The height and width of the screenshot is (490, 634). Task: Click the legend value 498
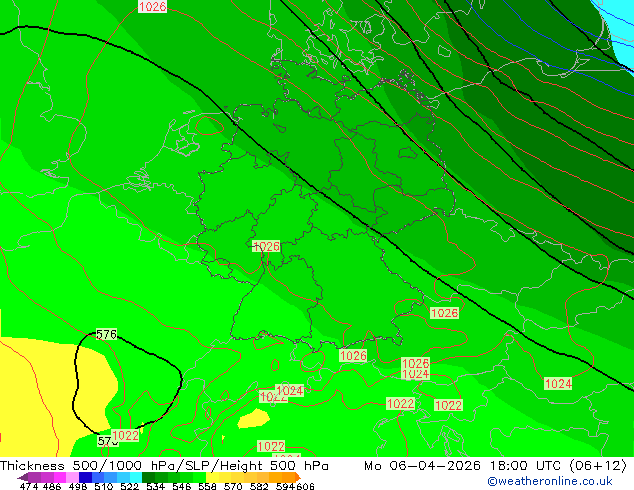(78, 486)
